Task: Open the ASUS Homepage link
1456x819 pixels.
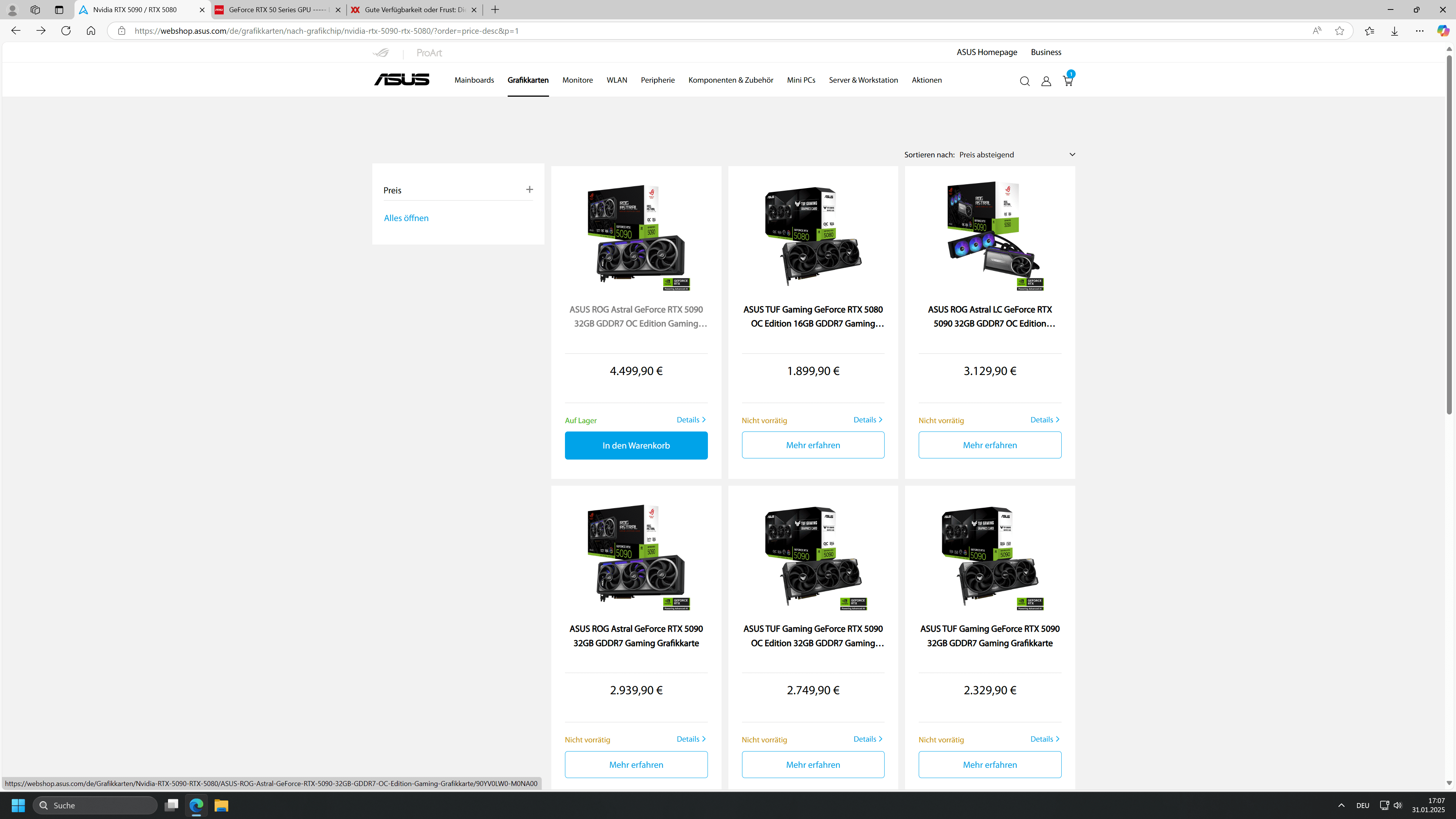Action: [x=986, y=52]
